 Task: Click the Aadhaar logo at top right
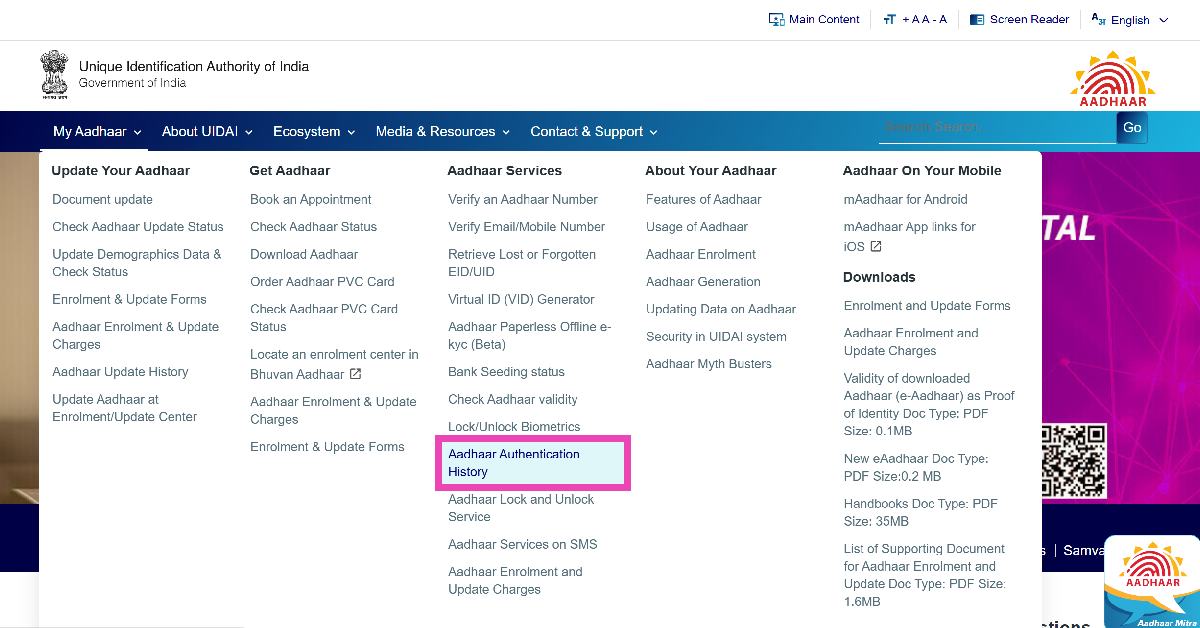click(x=1112, y=79)
